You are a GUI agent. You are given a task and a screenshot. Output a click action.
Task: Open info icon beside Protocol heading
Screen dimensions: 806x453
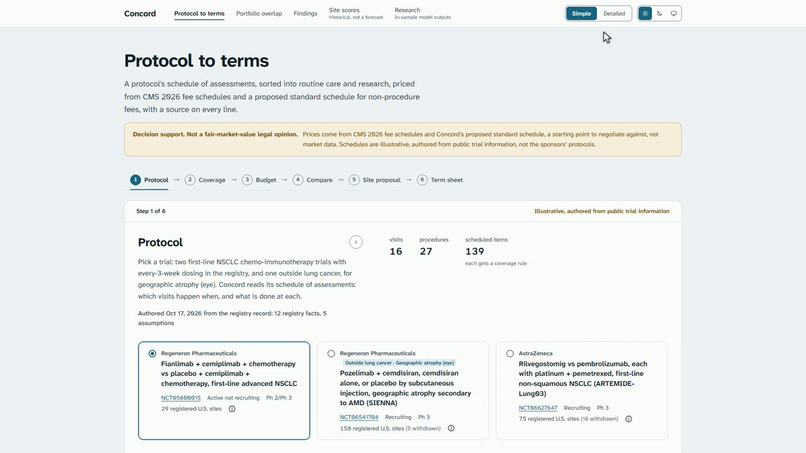click(356, 242)
